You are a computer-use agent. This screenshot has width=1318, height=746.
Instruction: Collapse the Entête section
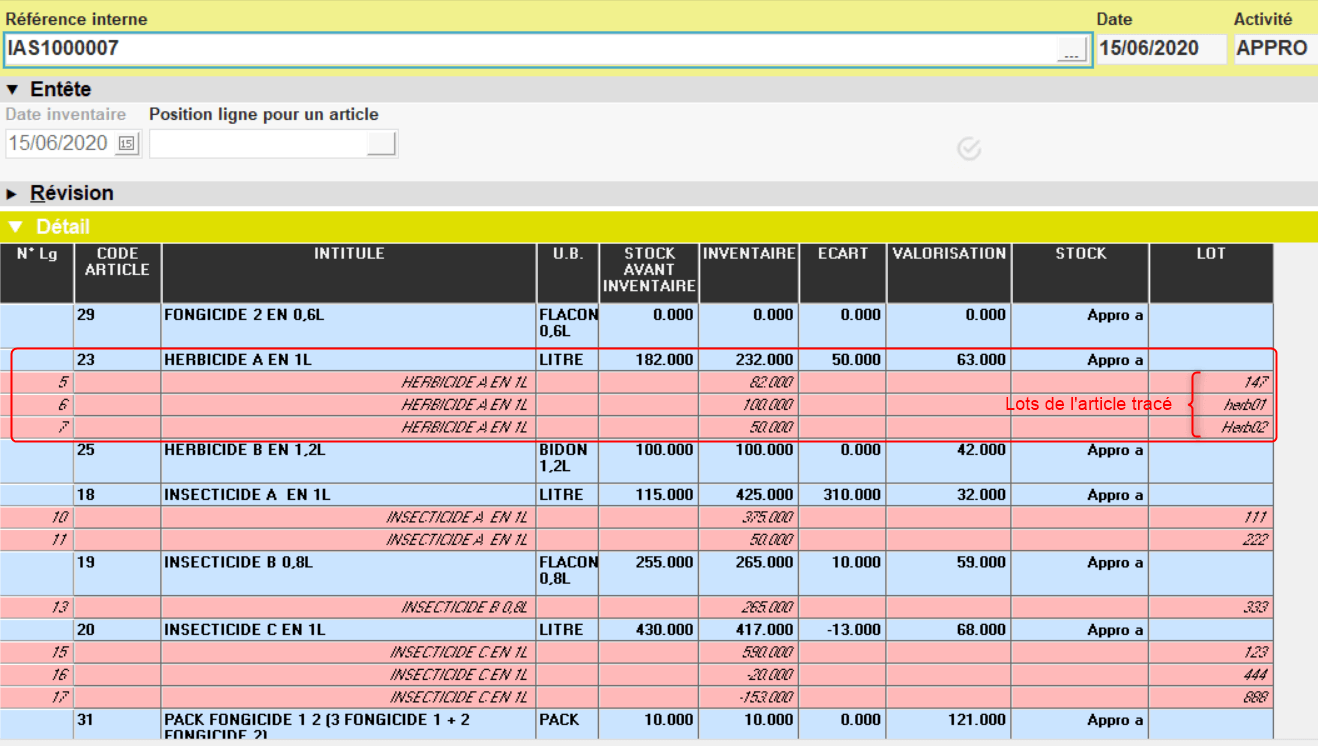(x=13, y=90)
